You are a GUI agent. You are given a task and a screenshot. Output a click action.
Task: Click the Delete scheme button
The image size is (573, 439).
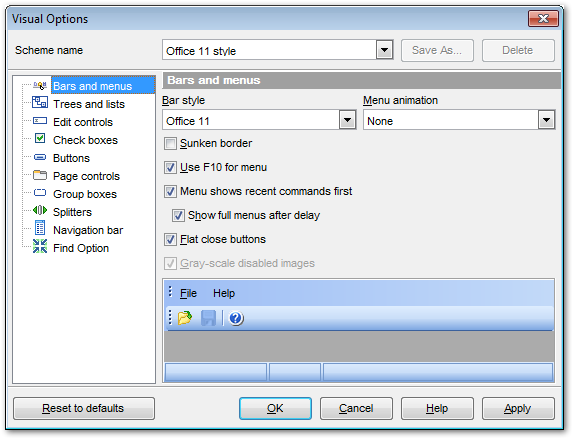tap(518, 50)
